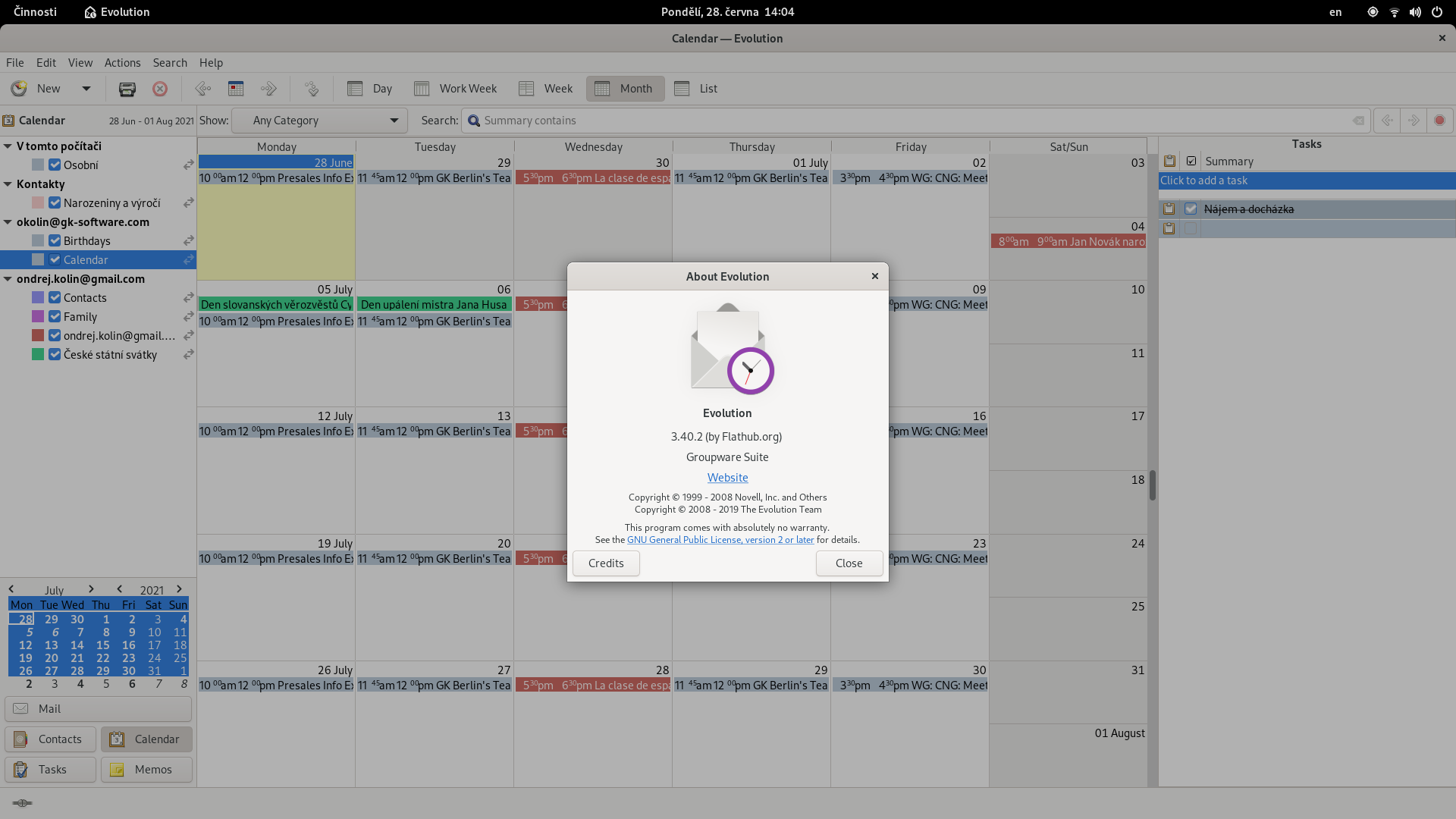Click the previous period arrow icon
1456x819 pixels.
click(x=202, y=89)
